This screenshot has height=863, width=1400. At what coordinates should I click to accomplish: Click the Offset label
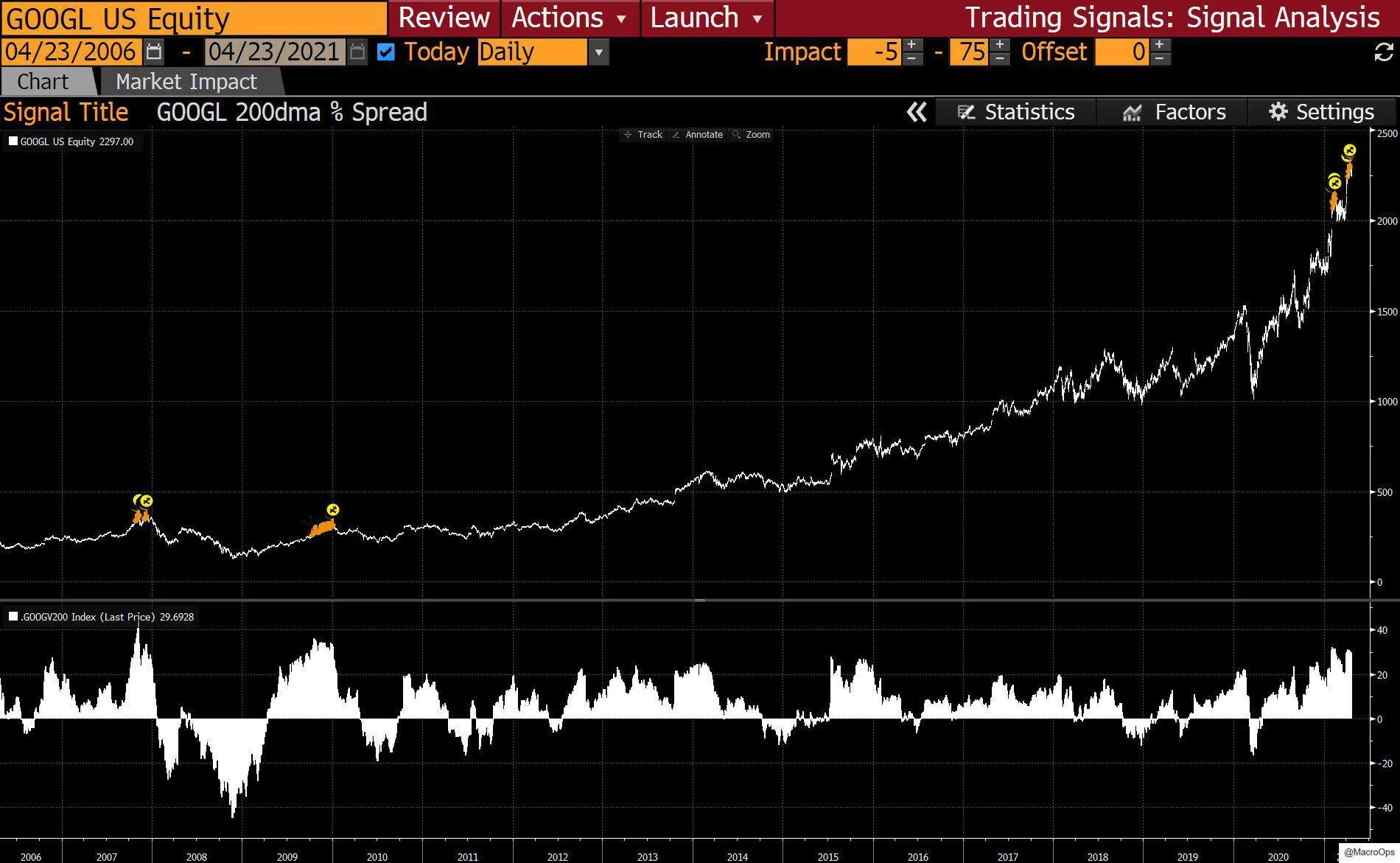[1054, 52]
